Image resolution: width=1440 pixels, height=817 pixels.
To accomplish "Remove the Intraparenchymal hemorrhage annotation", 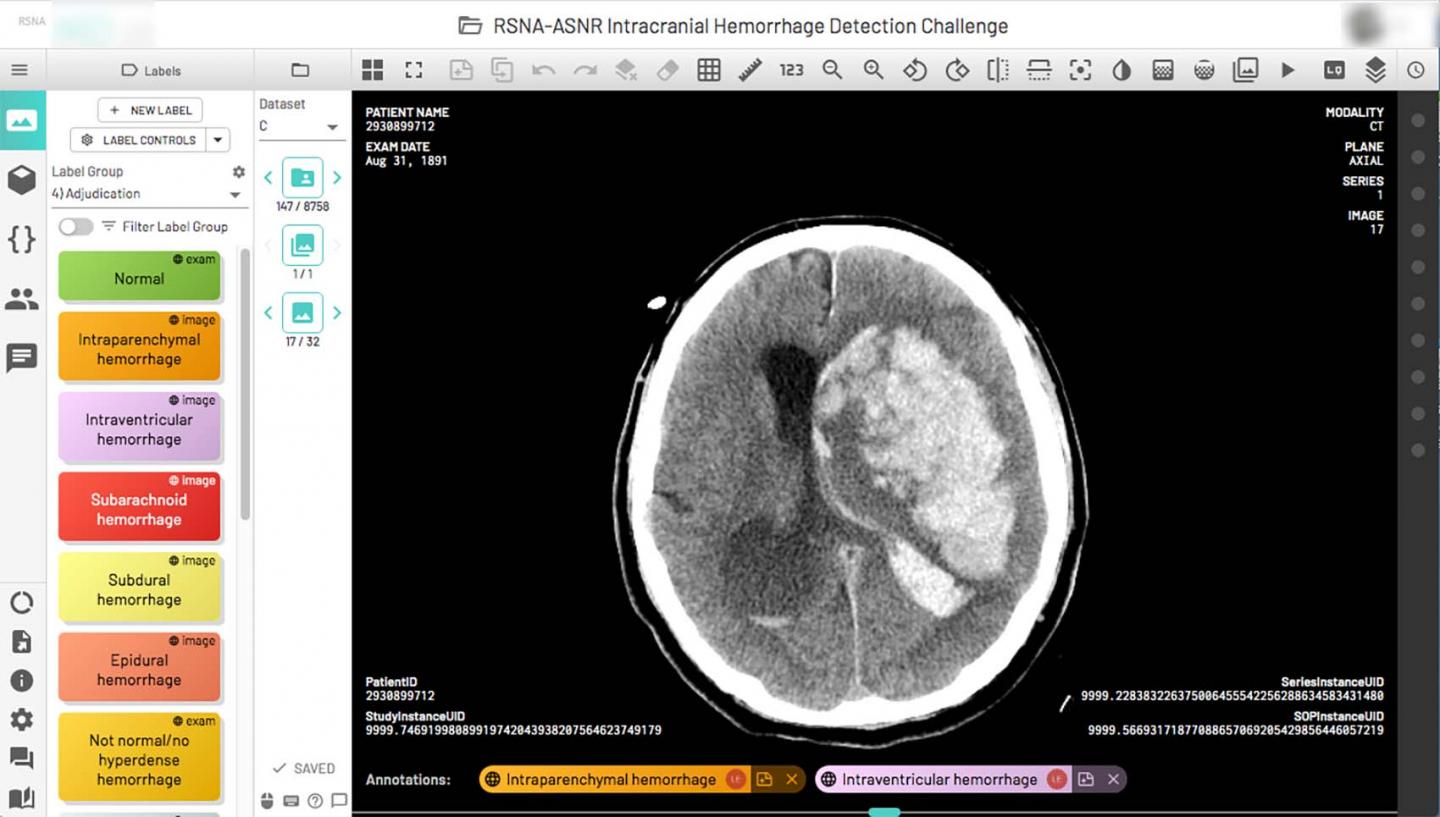I will (x=792, y=780).
